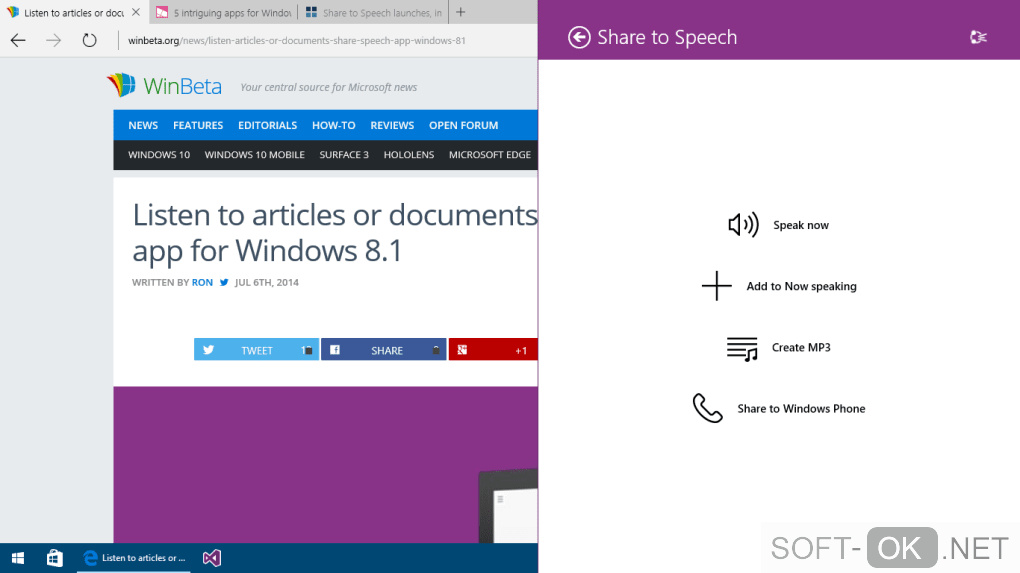Open the OPEN FORUM menu item

[463, 125]
